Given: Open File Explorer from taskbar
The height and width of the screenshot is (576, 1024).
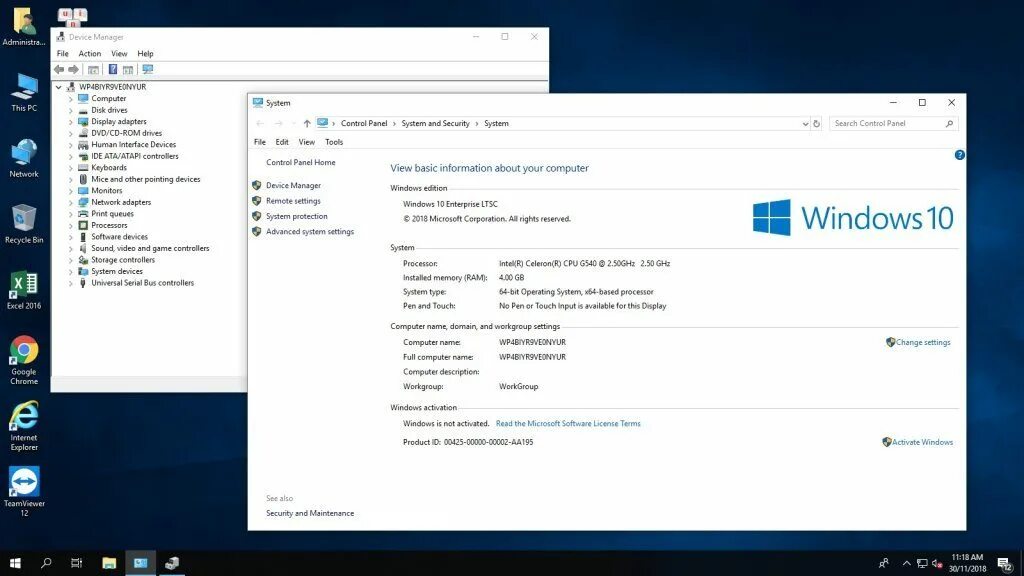Looking at the screenshot, I should coord(109,563).
